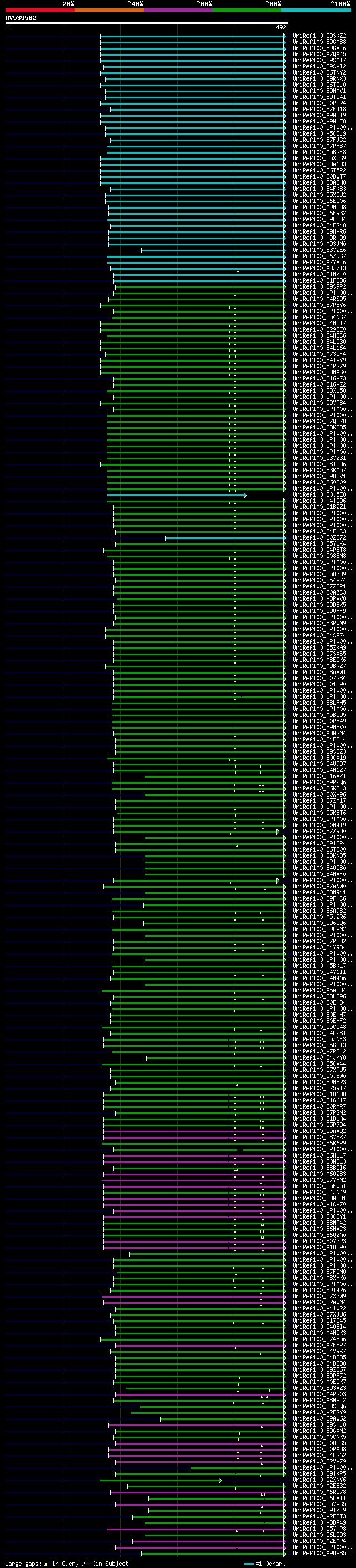Viewport: 356px width, 1568px height.
Task: Select the UniRef100_C0PAU8 entry
Action: 319,1449
